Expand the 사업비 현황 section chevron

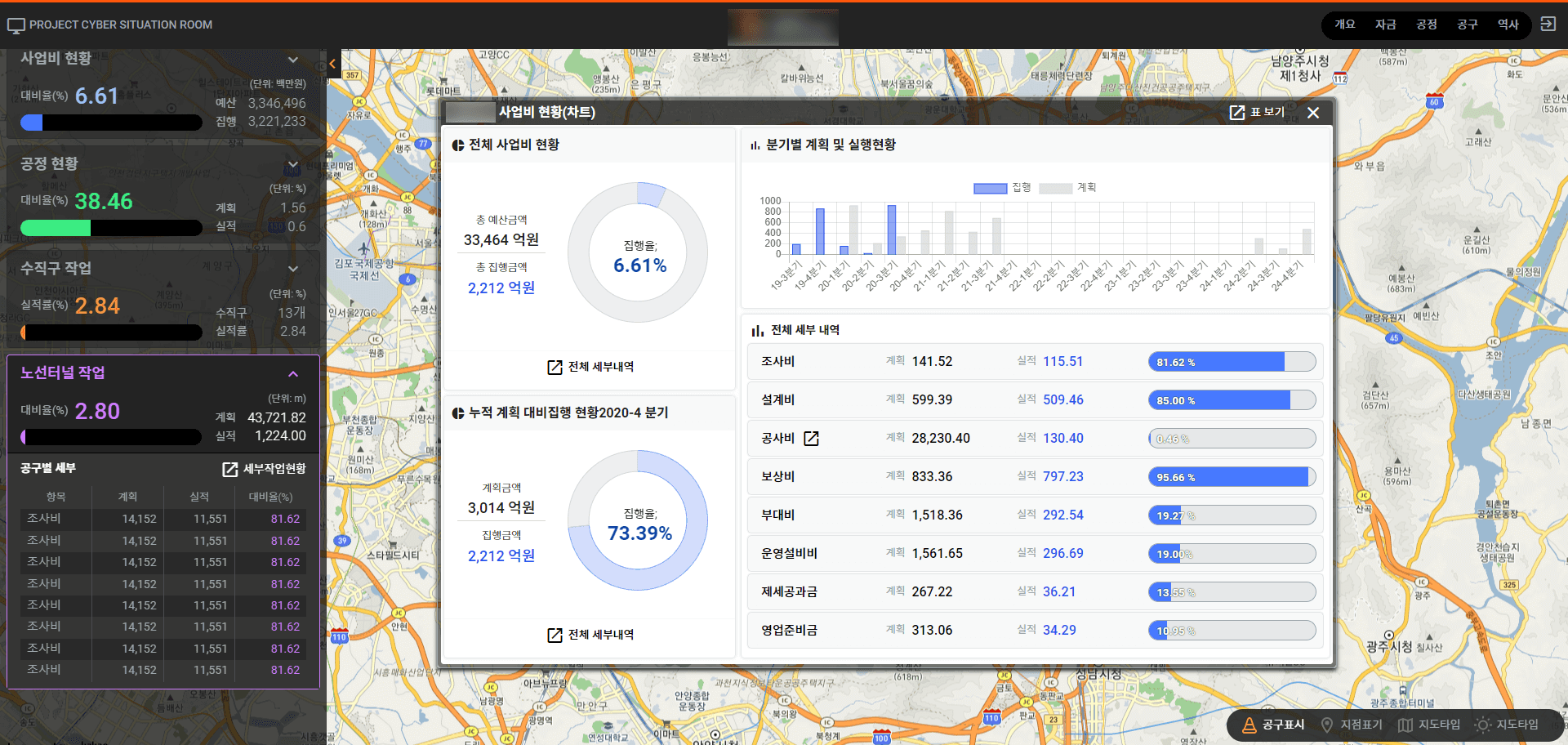(x=293, y=60)
